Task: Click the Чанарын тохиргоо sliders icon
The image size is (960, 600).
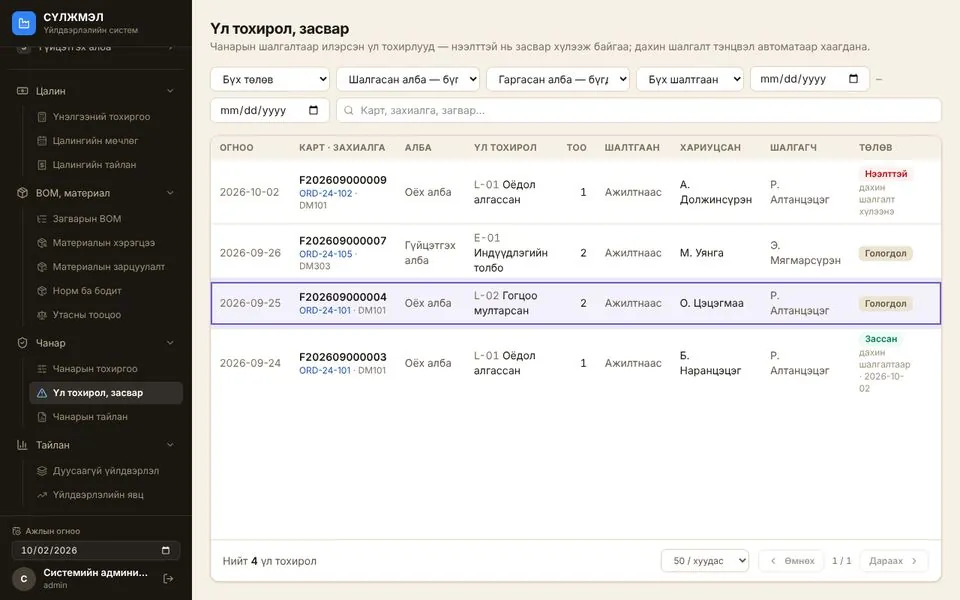Action: point(42,369)
